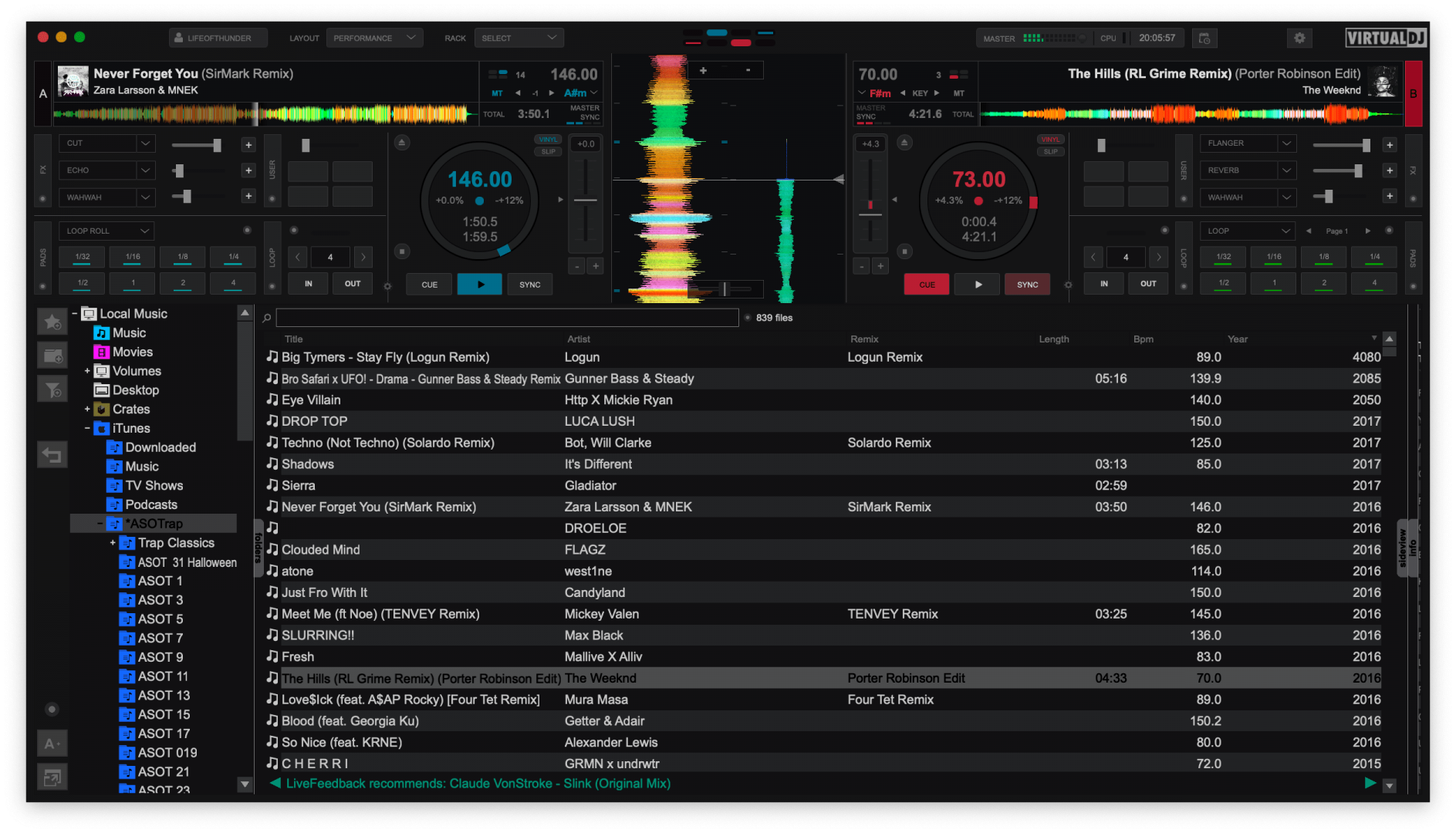This screenshot has width=1456, height=833.
Task: Open deck A LOOP ROLL pads dropdown
Action: pos(106,231)
